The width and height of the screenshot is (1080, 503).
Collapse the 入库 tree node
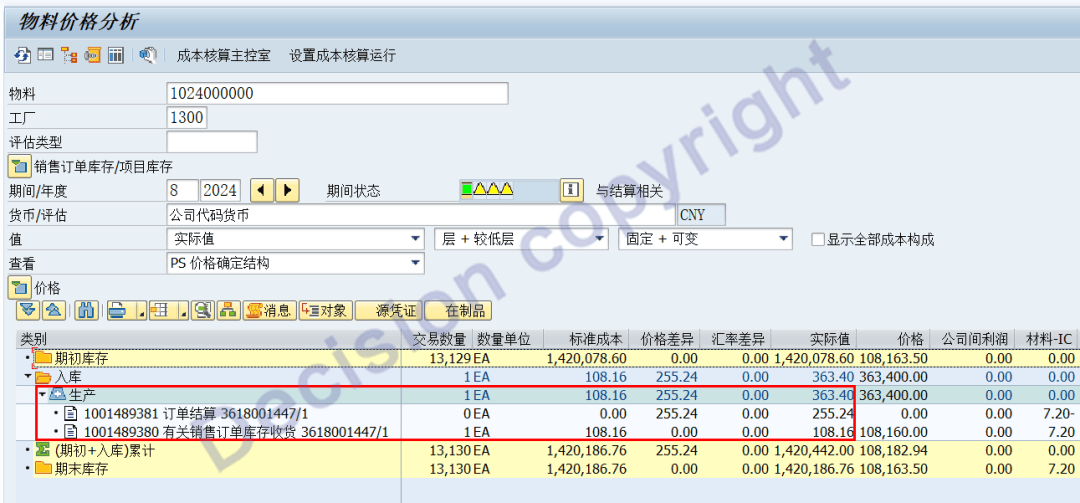point(28,377)
